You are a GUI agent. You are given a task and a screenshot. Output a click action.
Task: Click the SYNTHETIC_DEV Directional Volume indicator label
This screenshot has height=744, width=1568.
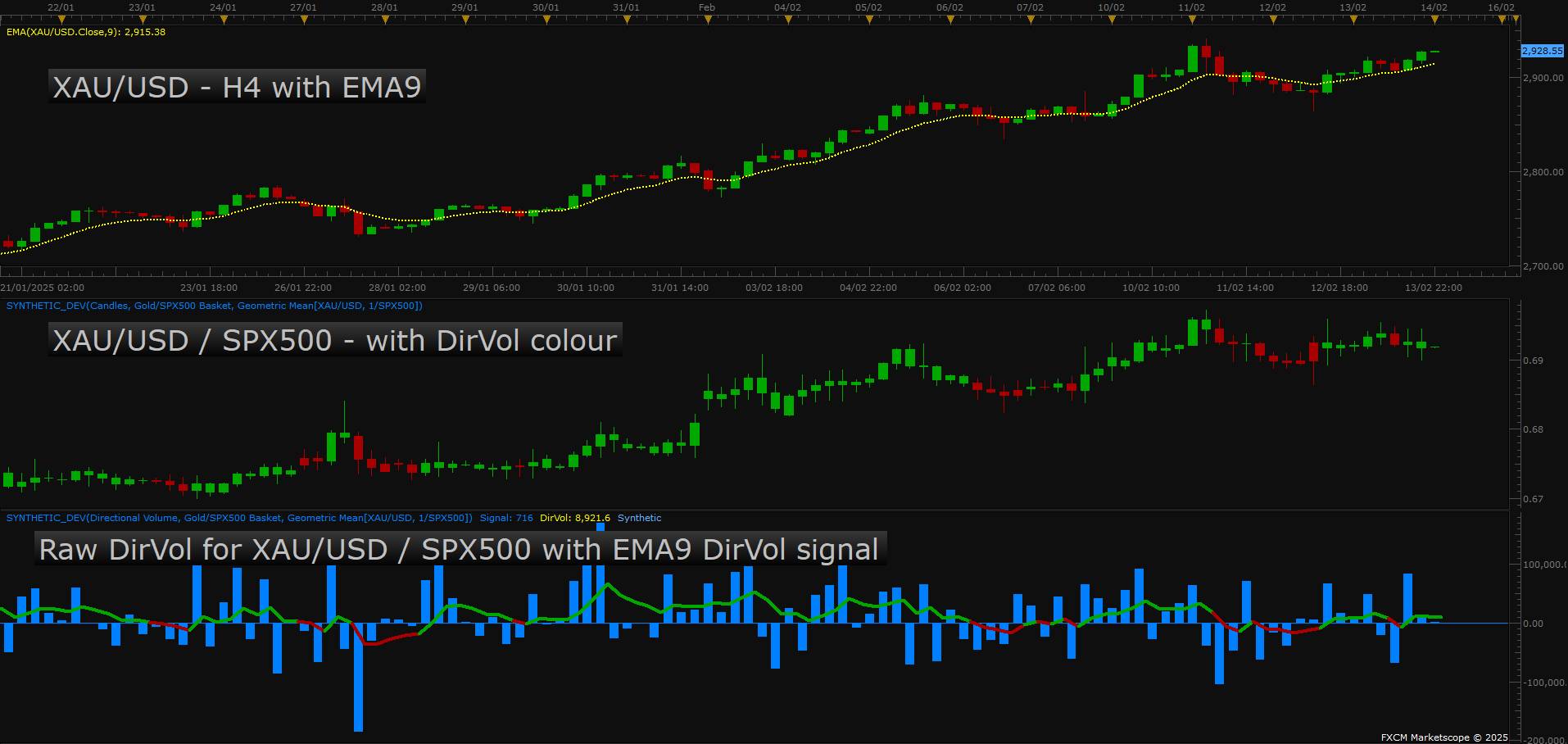(x=239, y=518)
